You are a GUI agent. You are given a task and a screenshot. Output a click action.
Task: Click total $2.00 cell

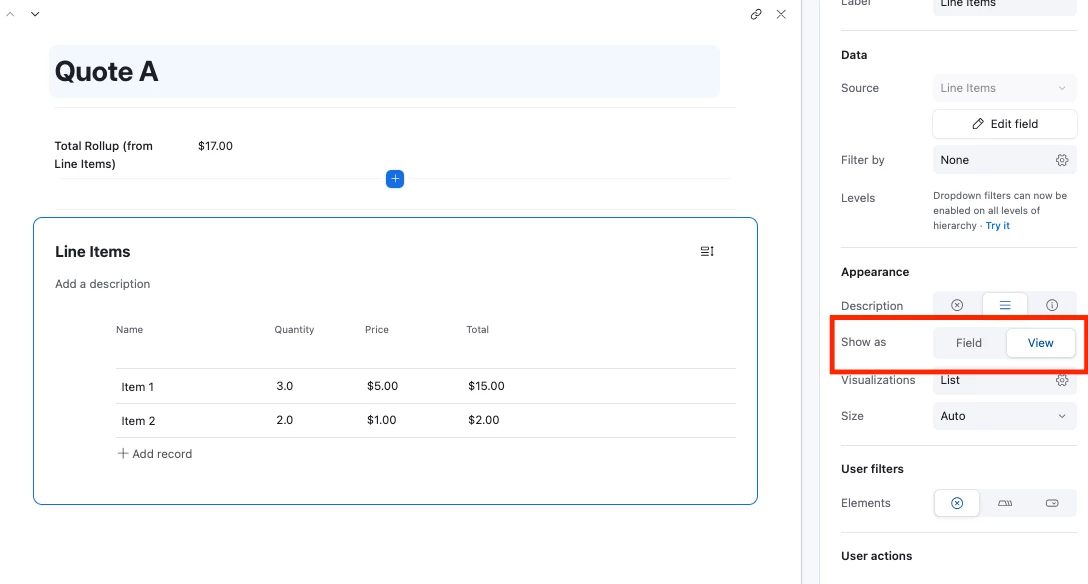pyautogui.click(x=484, y=420)
